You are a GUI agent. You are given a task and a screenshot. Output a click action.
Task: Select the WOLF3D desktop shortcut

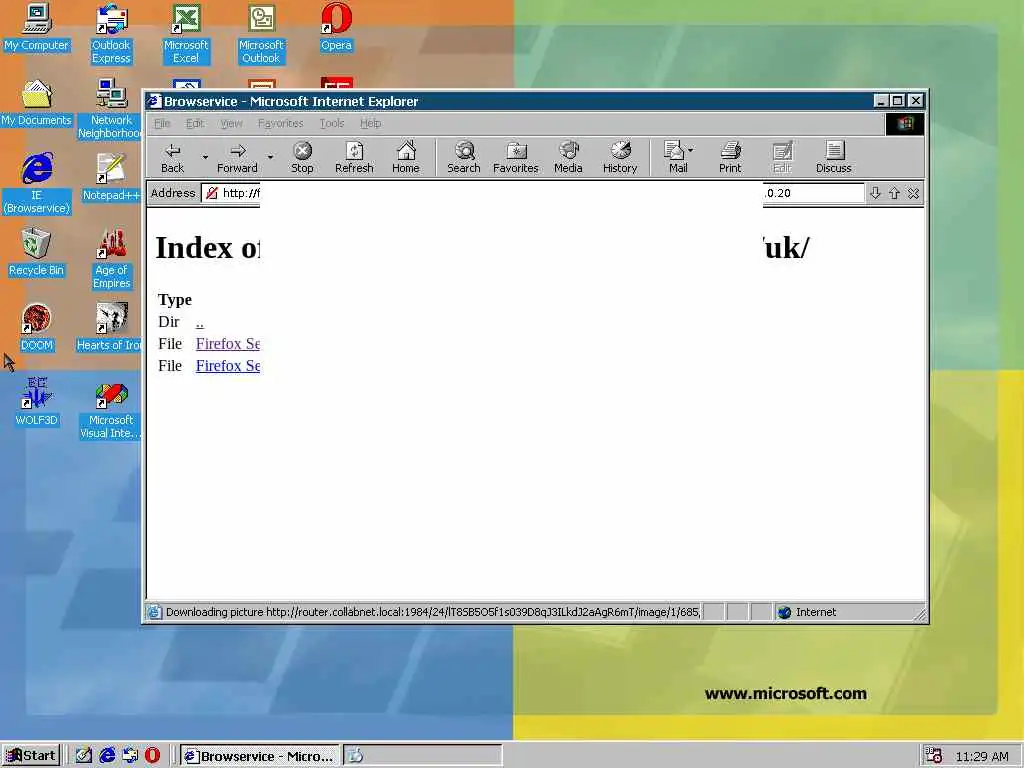(36, 402)
